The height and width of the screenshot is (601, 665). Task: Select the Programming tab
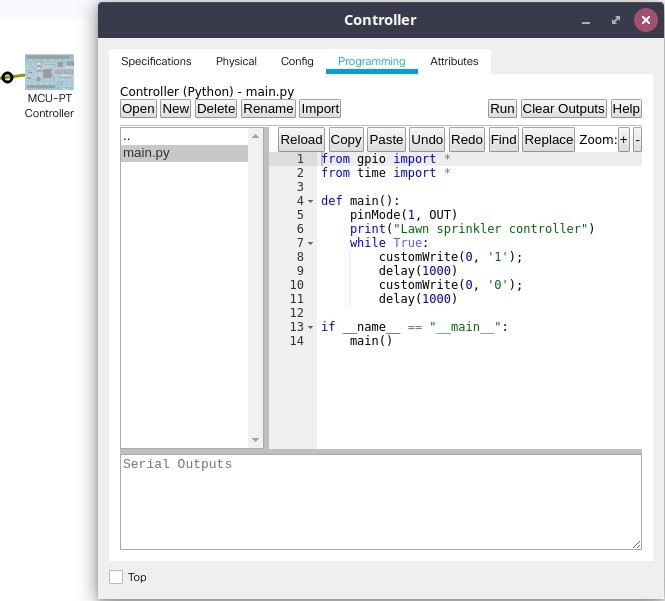point(372,61)
